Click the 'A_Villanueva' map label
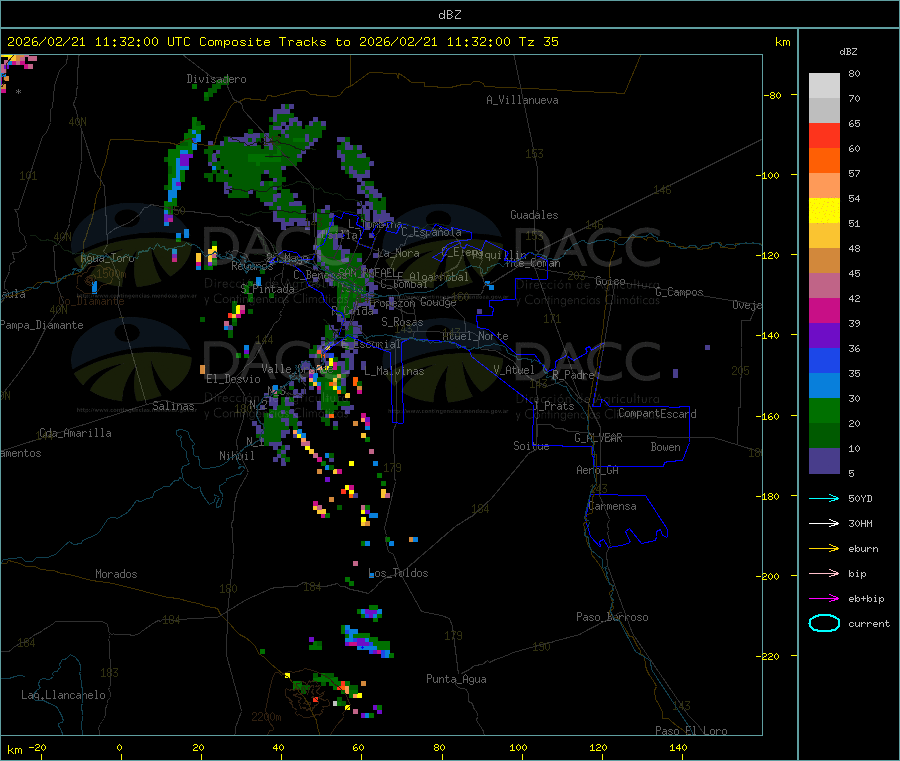Viewport: 900px width, 761px height. coord(522,100)
